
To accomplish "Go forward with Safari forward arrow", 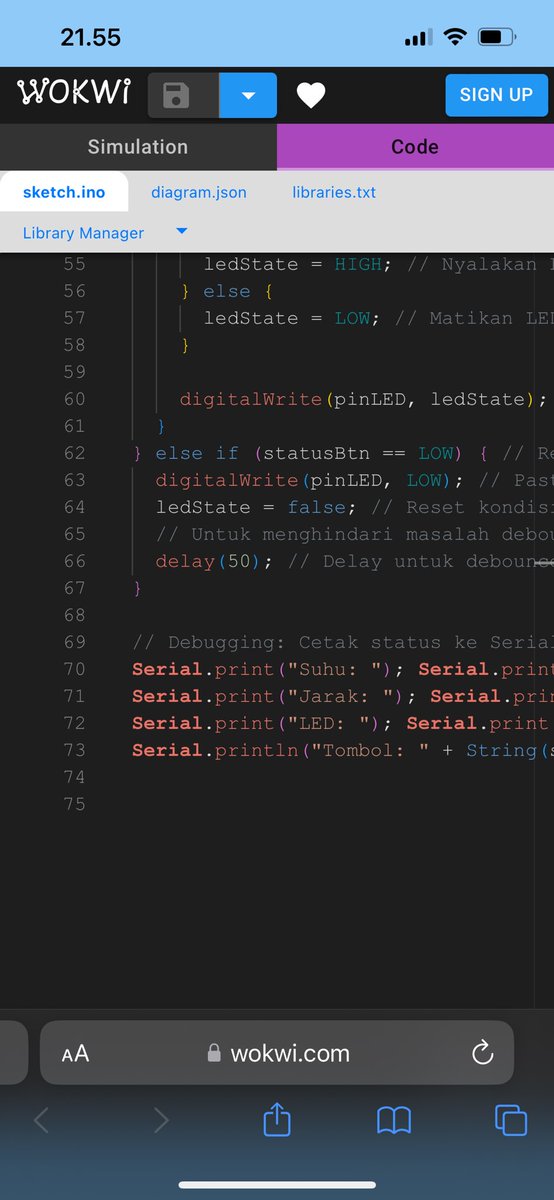I will pos(161,1120).
